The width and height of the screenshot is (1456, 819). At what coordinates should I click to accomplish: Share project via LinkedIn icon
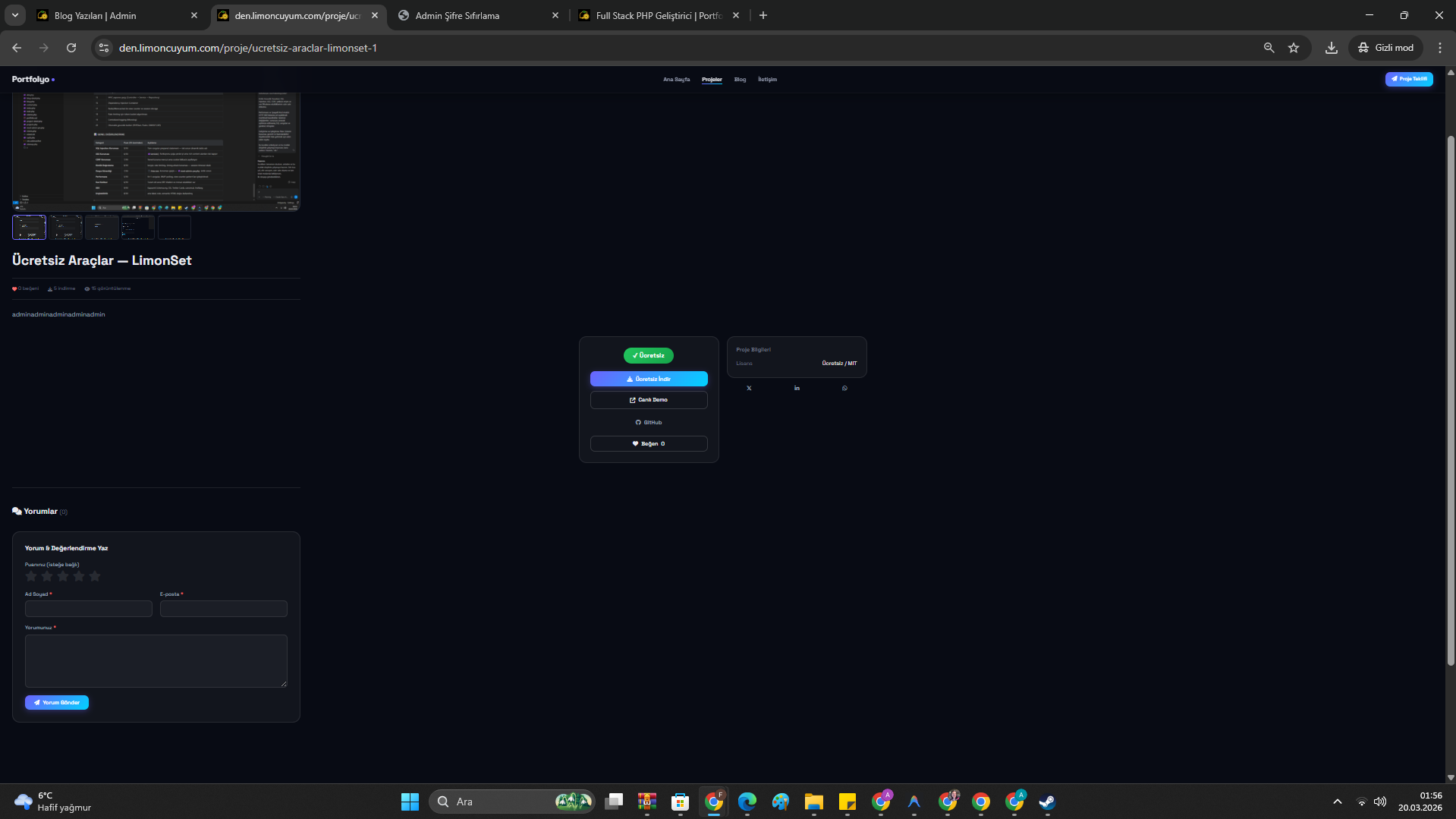(797, 388)
